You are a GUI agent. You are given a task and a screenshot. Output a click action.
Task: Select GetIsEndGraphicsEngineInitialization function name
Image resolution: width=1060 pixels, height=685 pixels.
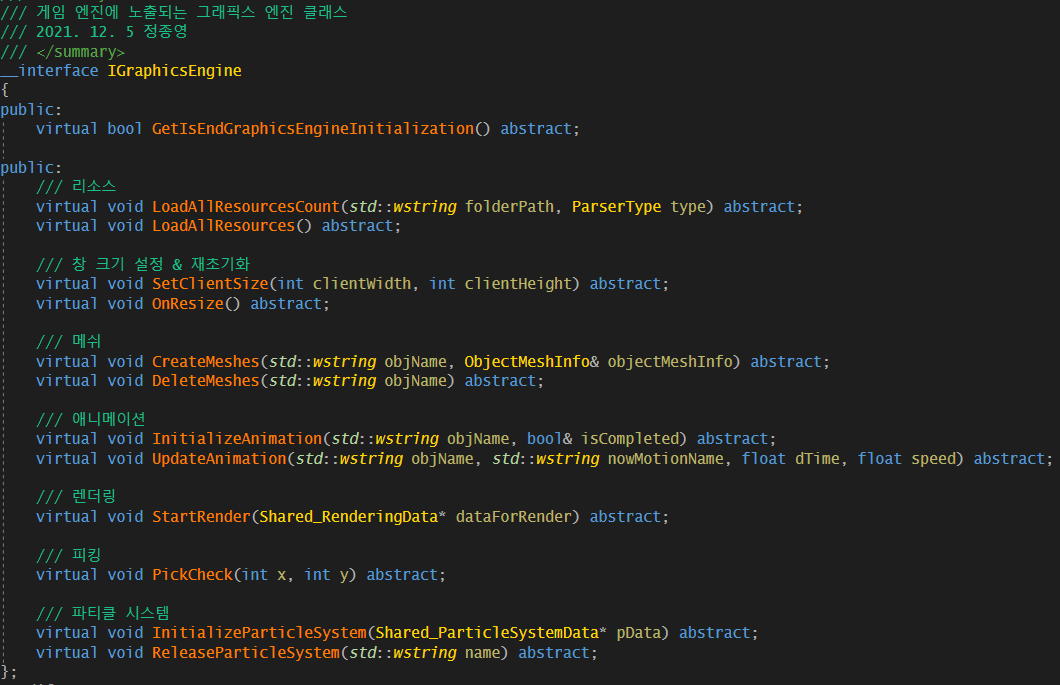(x=313, y=128)
